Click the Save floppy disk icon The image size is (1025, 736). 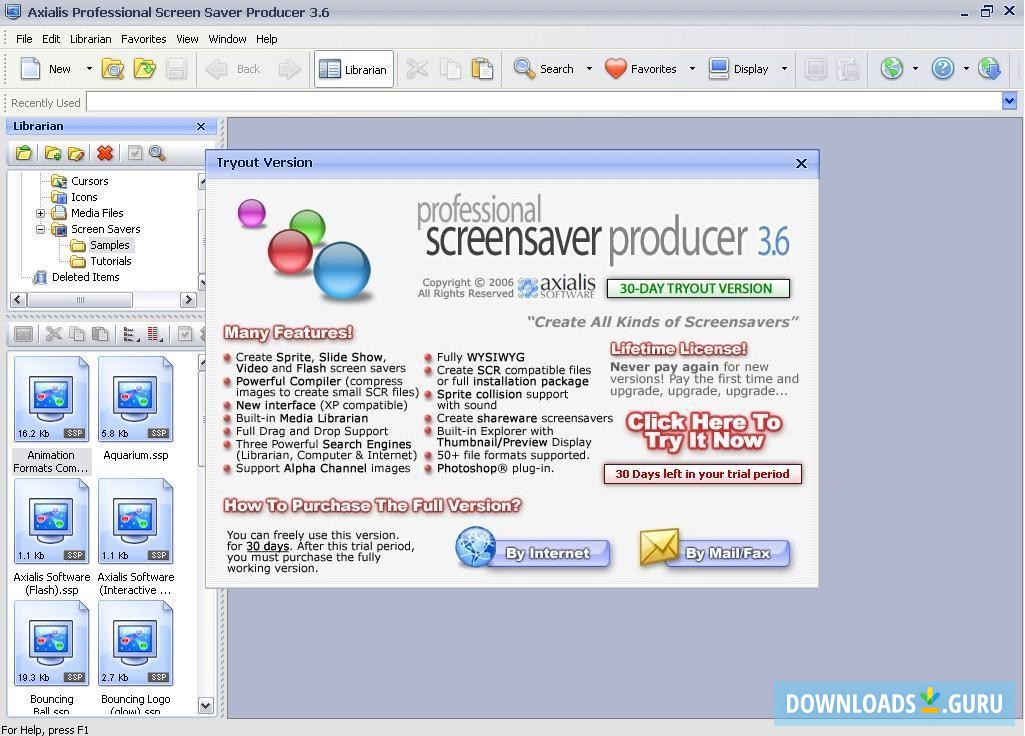tap(176, 69)
